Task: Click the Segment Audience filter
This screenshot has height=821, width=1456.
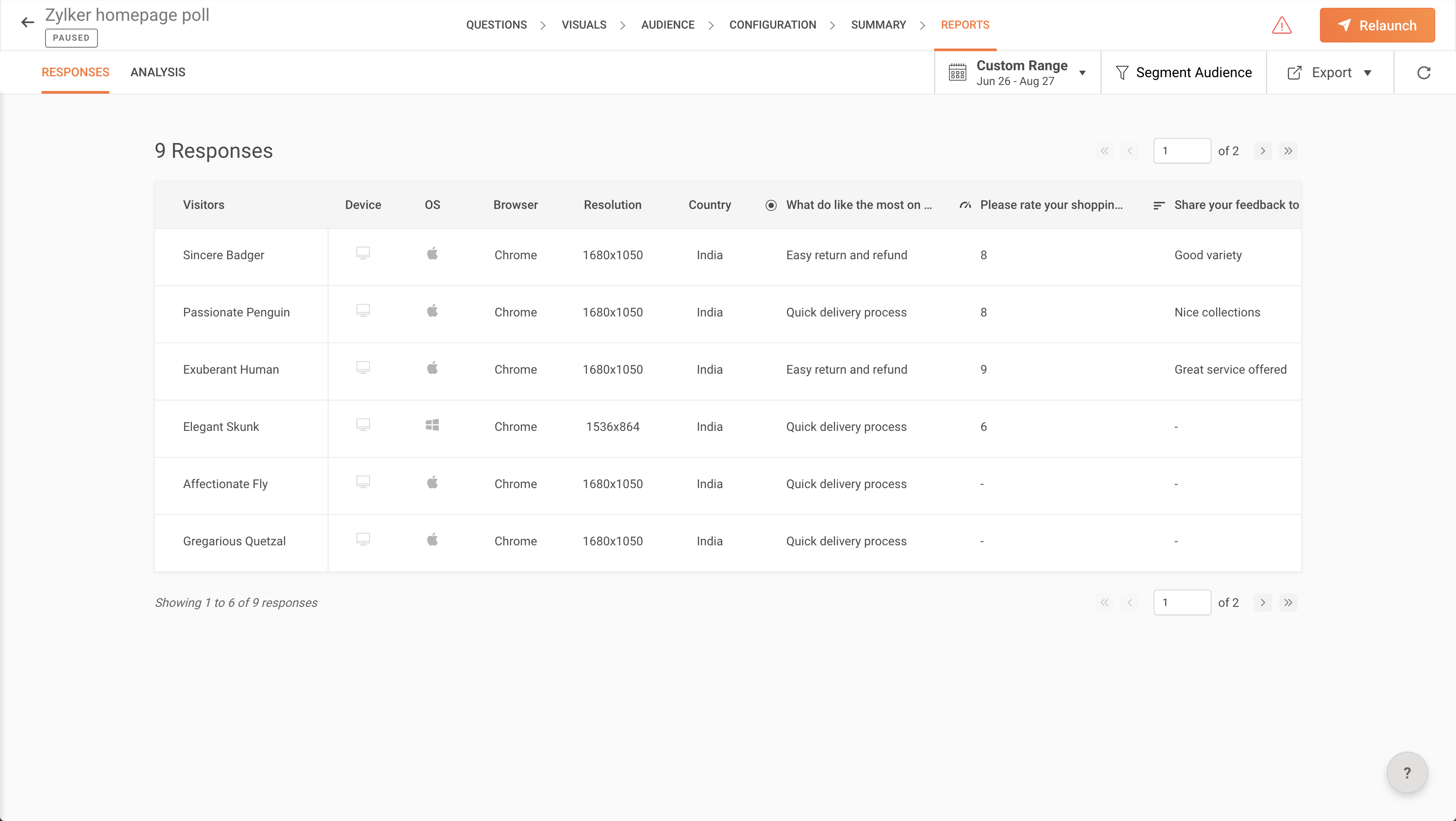Action: 1183,72
